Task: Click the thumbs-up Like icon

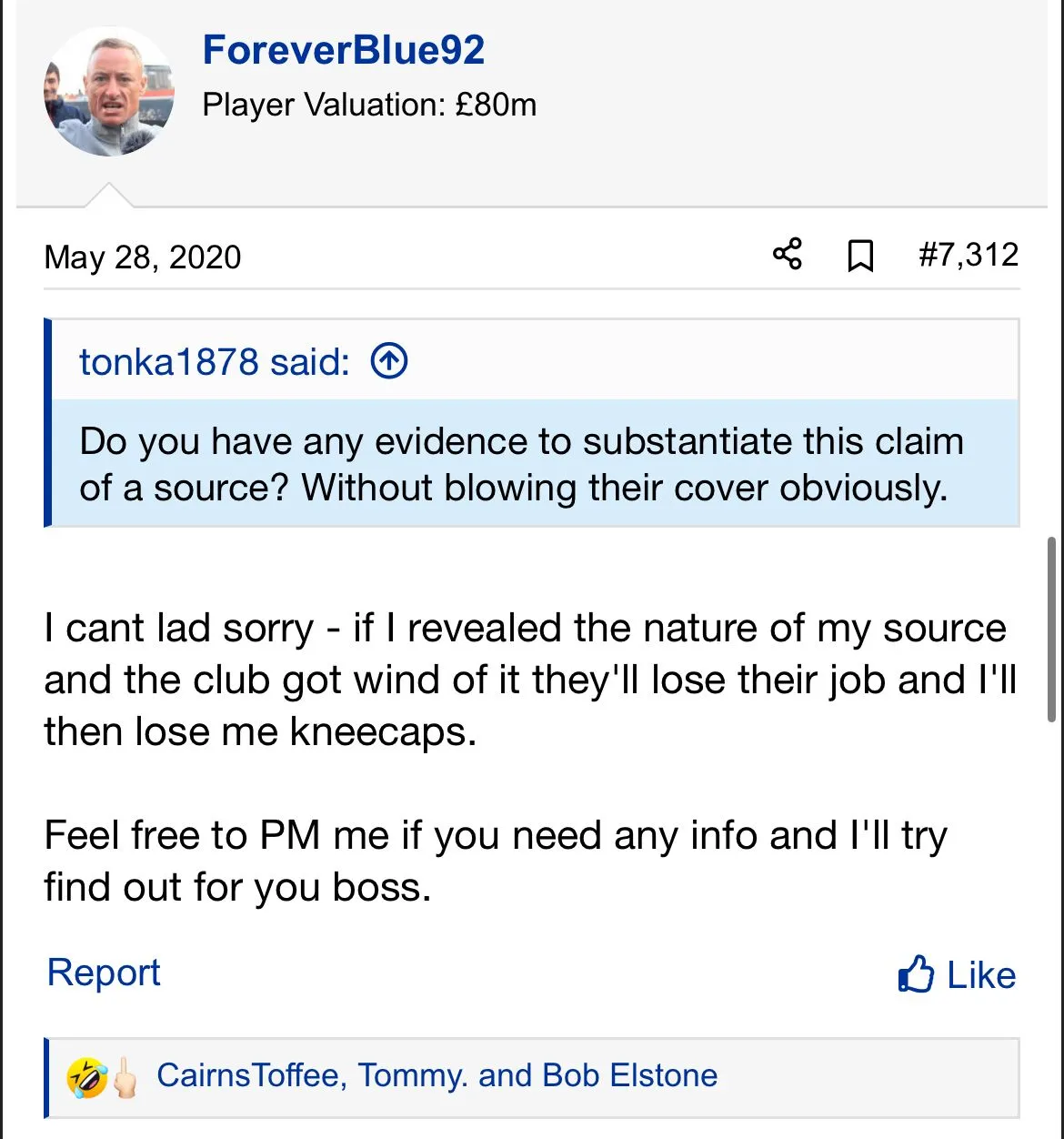Action: coord(916,974)
